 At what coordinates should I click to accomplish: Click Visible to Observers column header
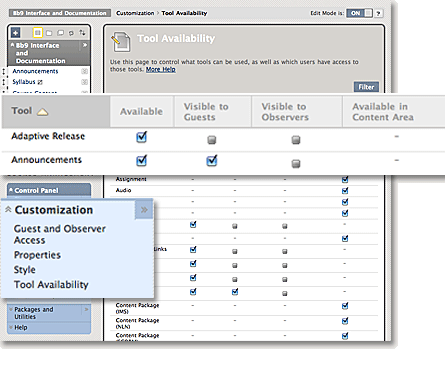point(297,112)
